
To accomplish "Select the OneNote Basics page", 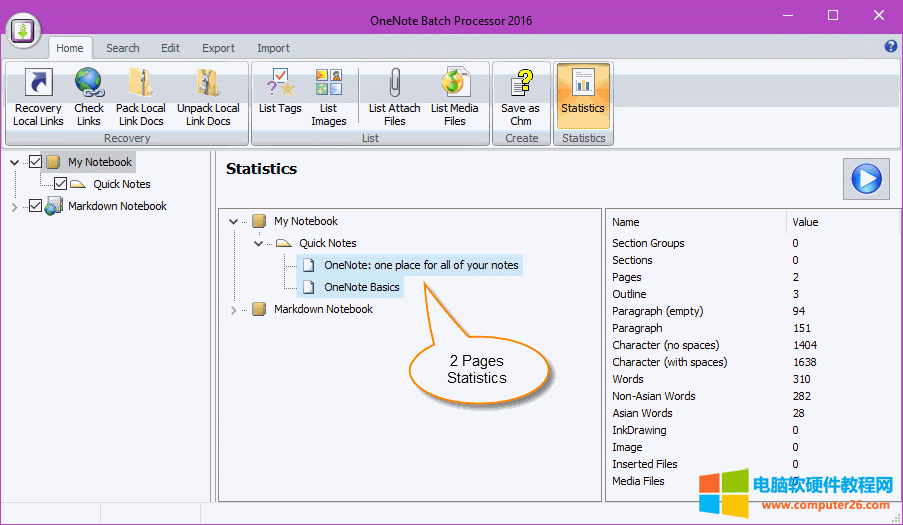I will (361, 288).
